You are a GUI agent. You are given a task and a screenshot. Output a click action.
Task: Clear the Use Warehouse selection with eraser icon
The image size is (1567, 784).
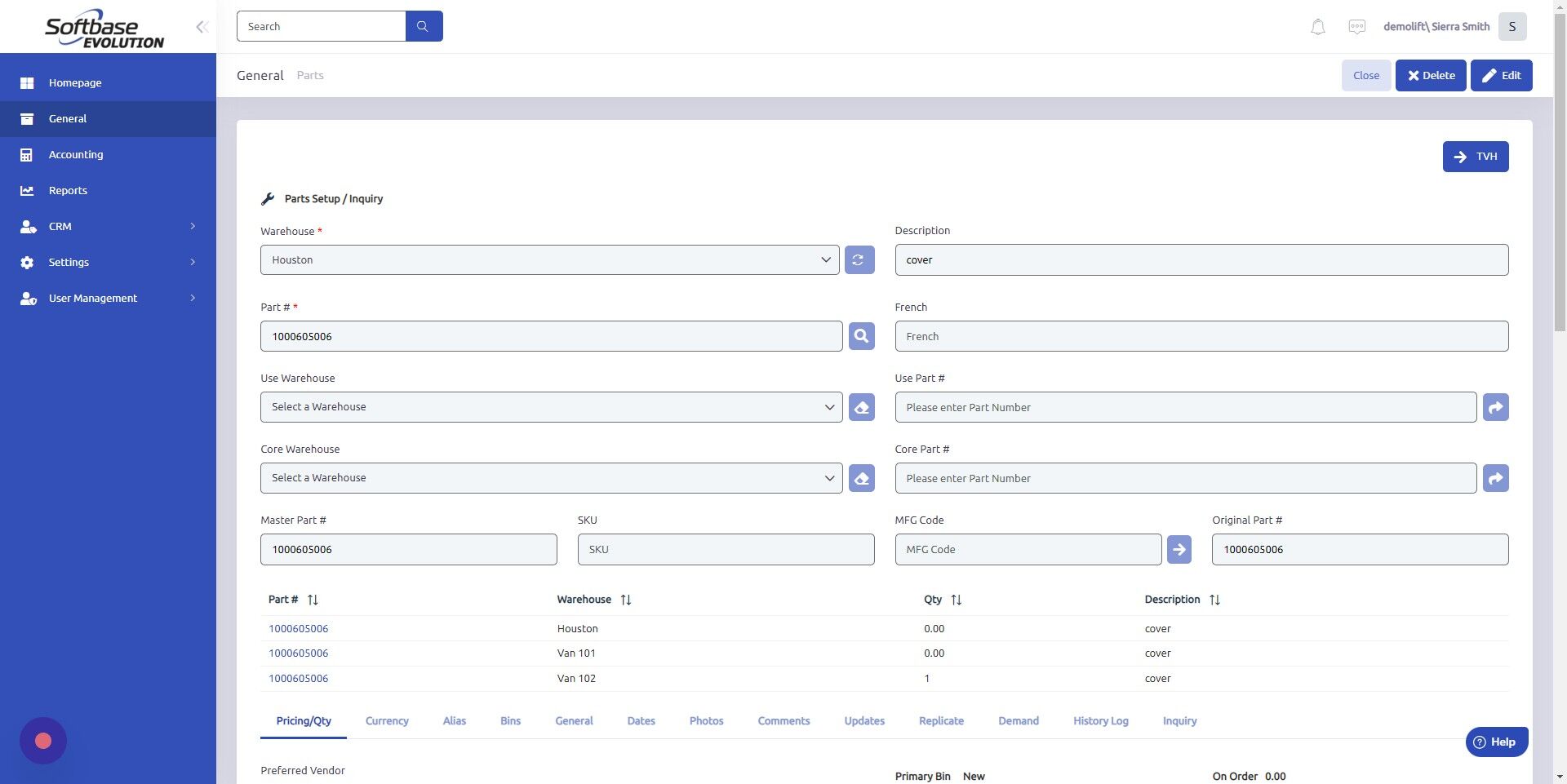tap(861, 406)
